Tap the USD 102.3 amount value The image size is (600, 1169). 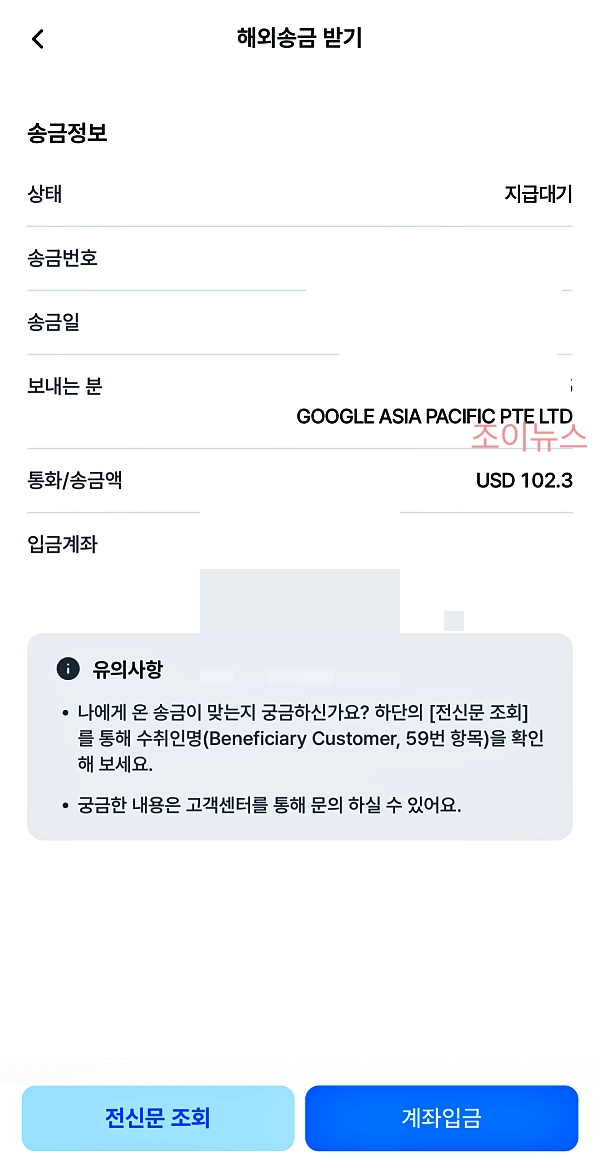pyautogui.click(x=522, y=480)
